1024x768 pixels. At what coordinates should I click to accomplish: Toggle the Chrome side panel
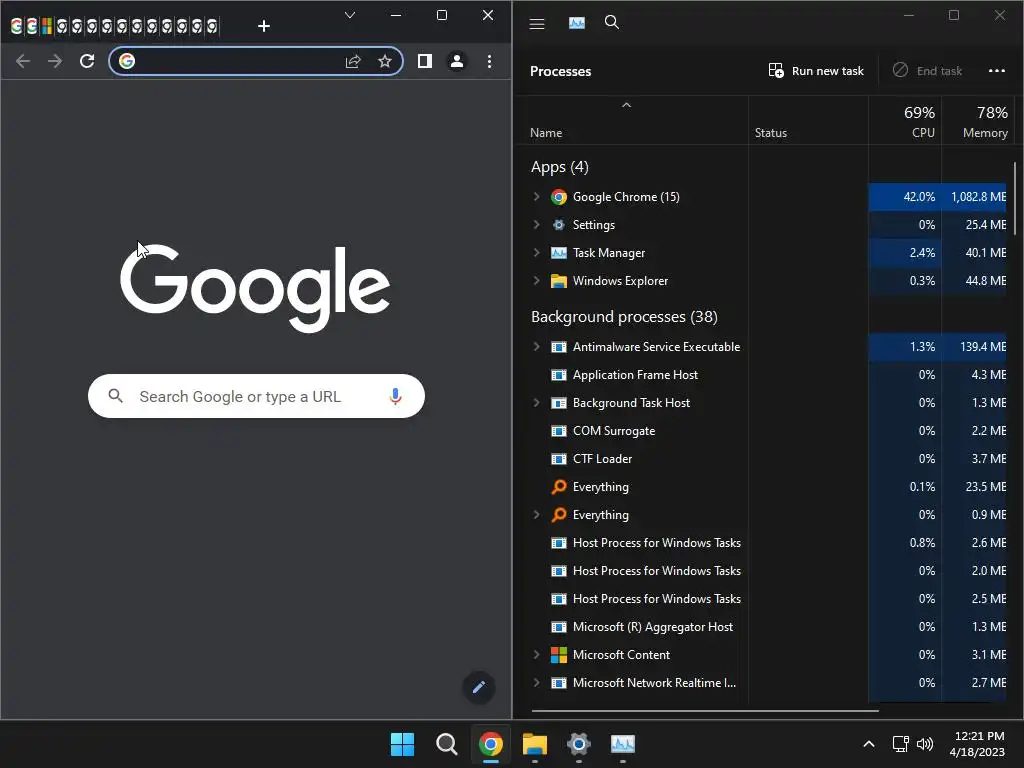[x=424, y=61]
